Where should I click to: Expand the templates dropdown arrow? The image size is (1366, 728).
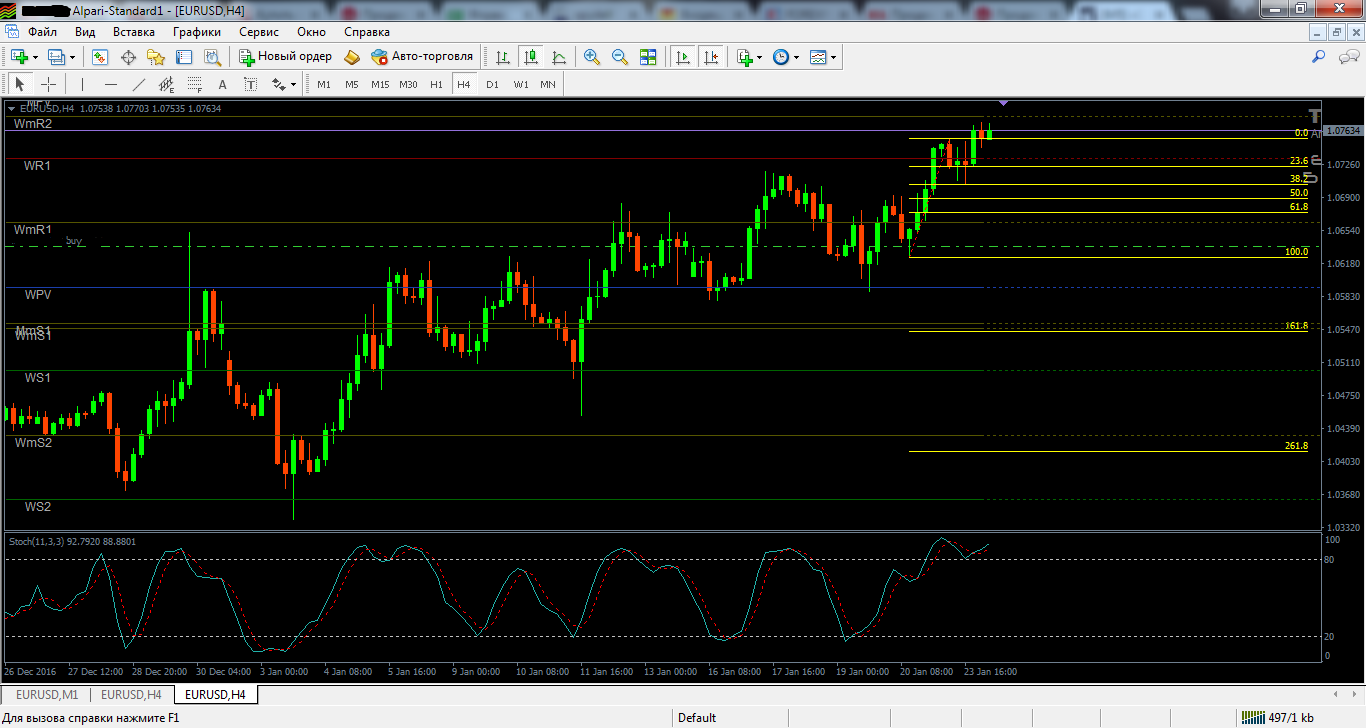(833, 57)
